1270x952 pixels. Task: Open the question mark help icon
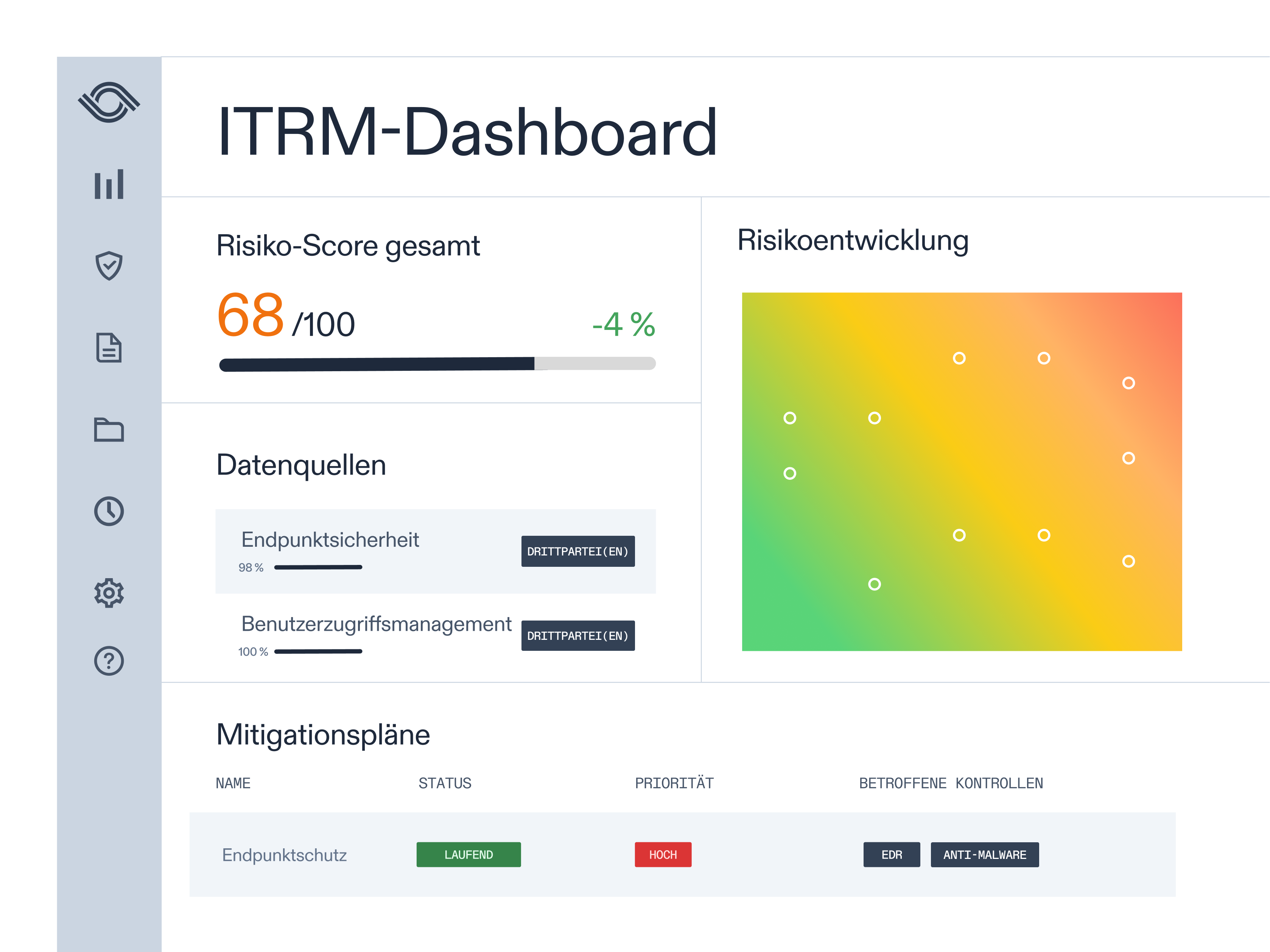point(109,661)
